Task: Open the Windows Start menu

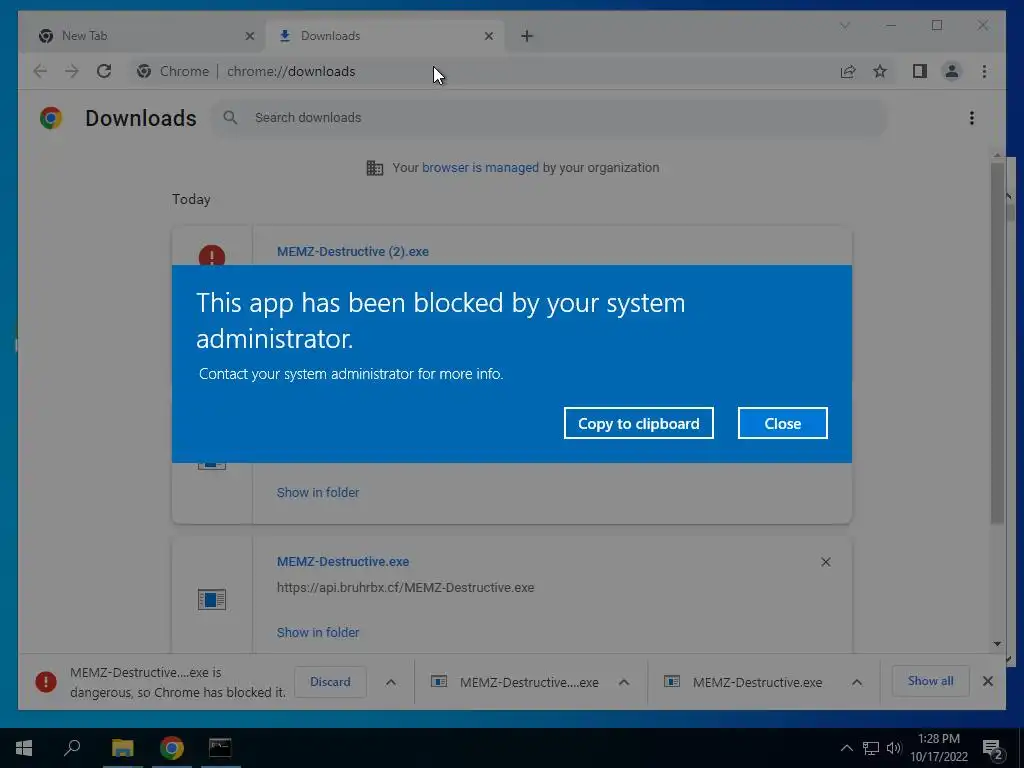Action: [x=24, y=748]
